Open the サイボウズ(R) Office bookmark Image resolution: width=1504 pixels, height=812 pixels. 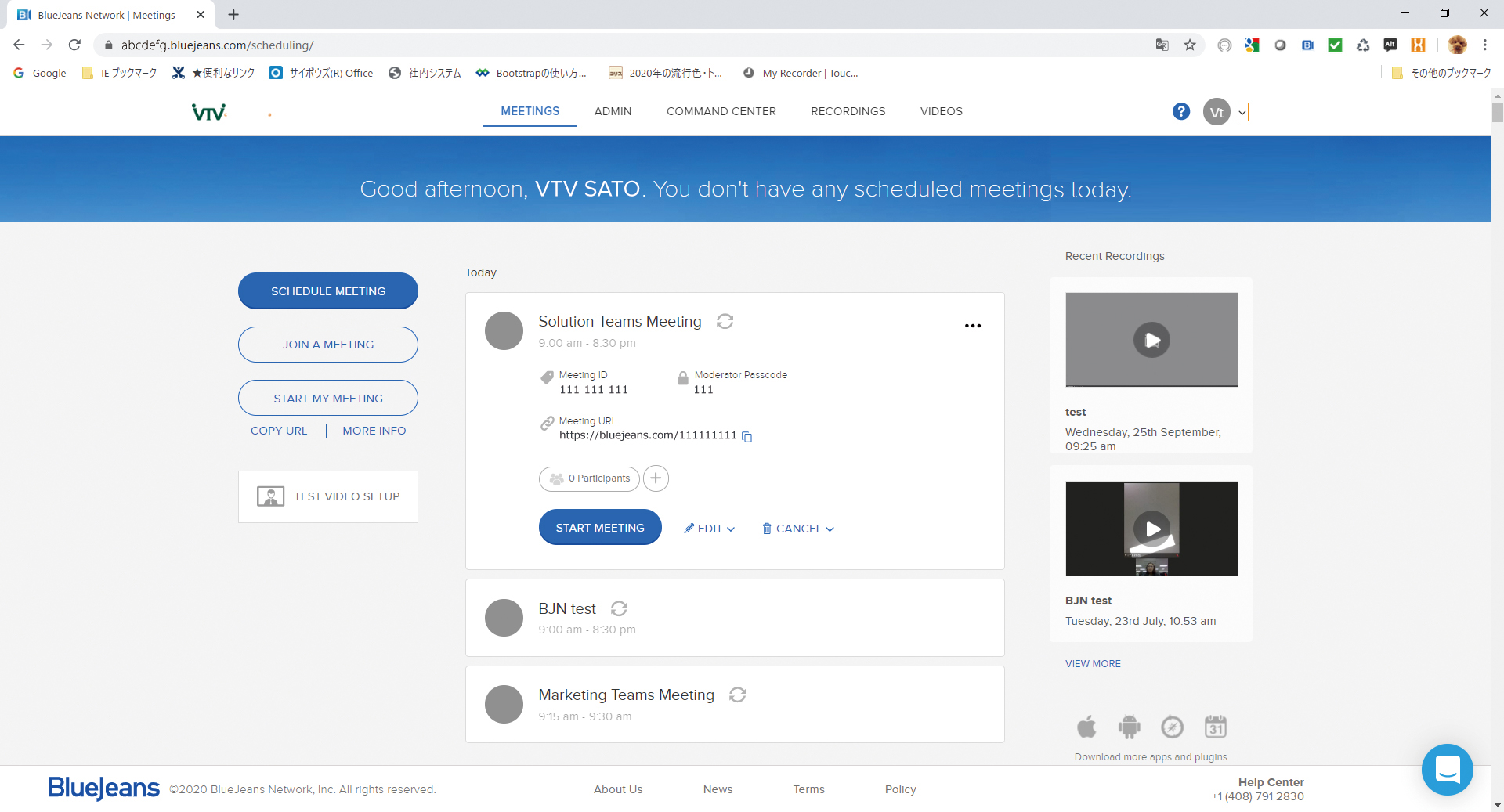(x=321, y=73)
